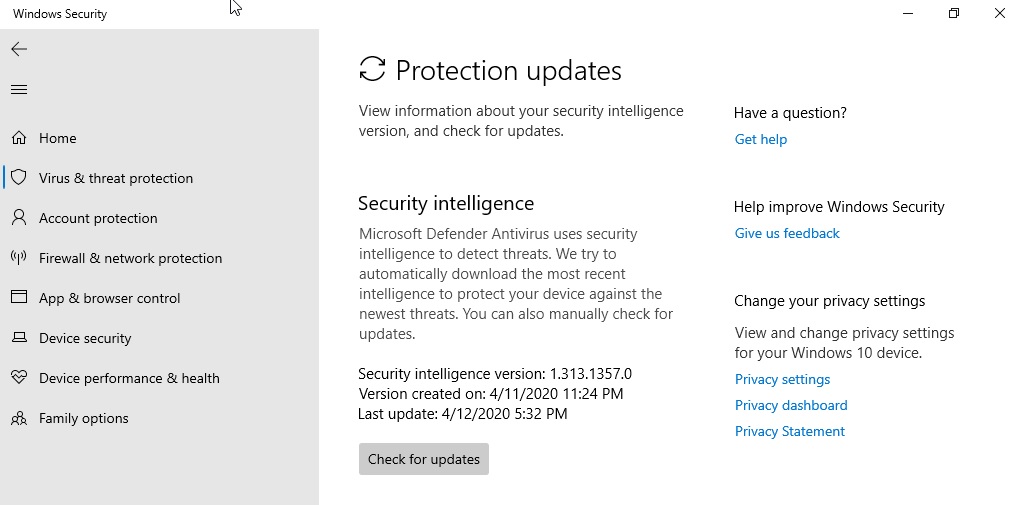
Task: Open the Privacy dashboard link
Action: tap(791, 405)
